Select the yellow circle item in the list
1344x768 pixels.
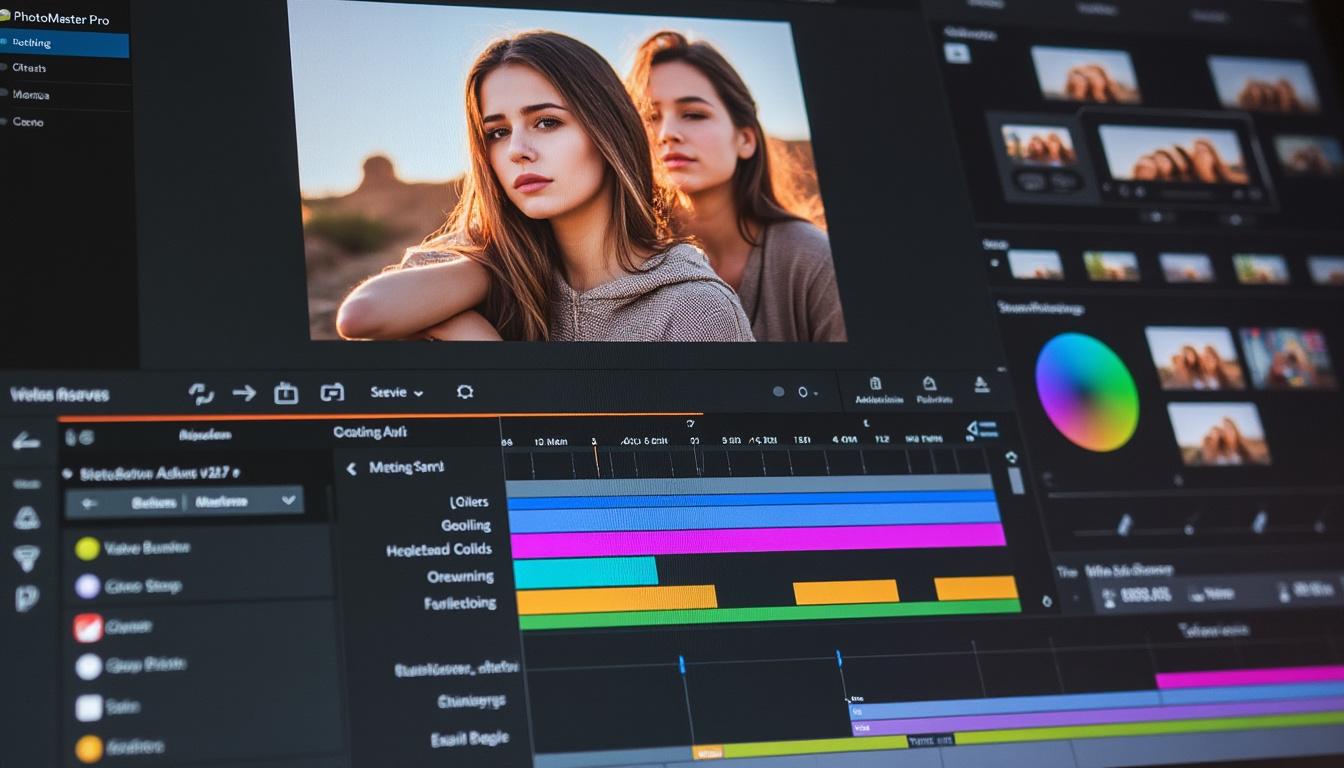[x=88, y=548]
